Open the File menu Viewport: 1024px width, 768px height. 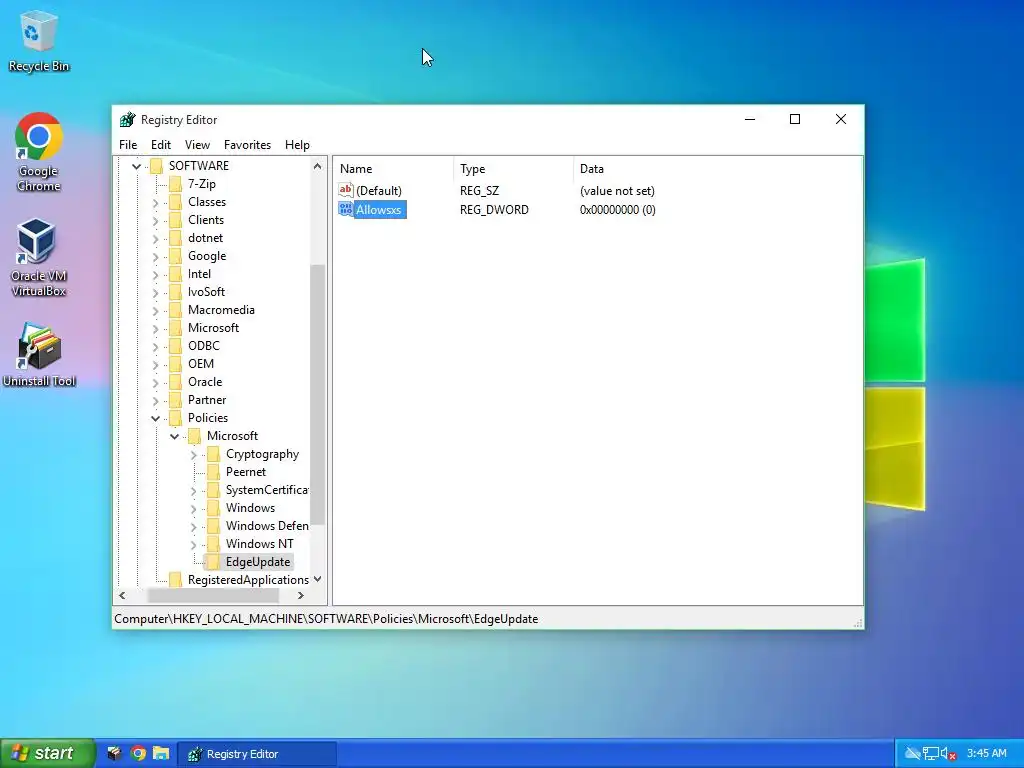[128, 145]
